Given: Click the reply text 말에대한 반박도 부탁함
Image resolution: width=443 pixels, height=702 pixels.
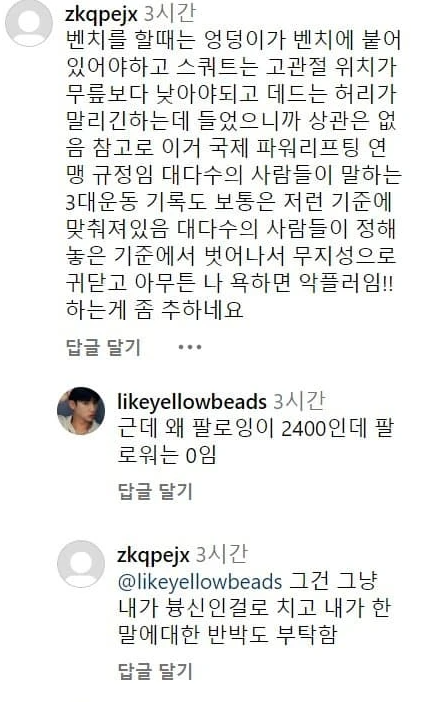Looking at the screenshot, I should coord(227,634).
